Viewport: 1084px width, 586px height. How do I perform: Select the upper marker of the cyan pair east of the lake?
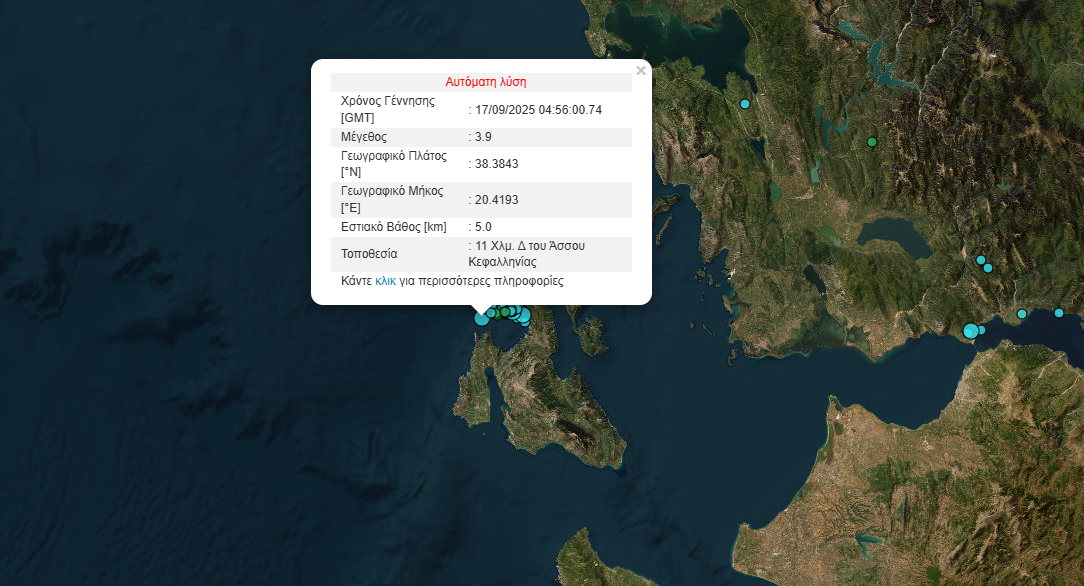coord(980,260)
